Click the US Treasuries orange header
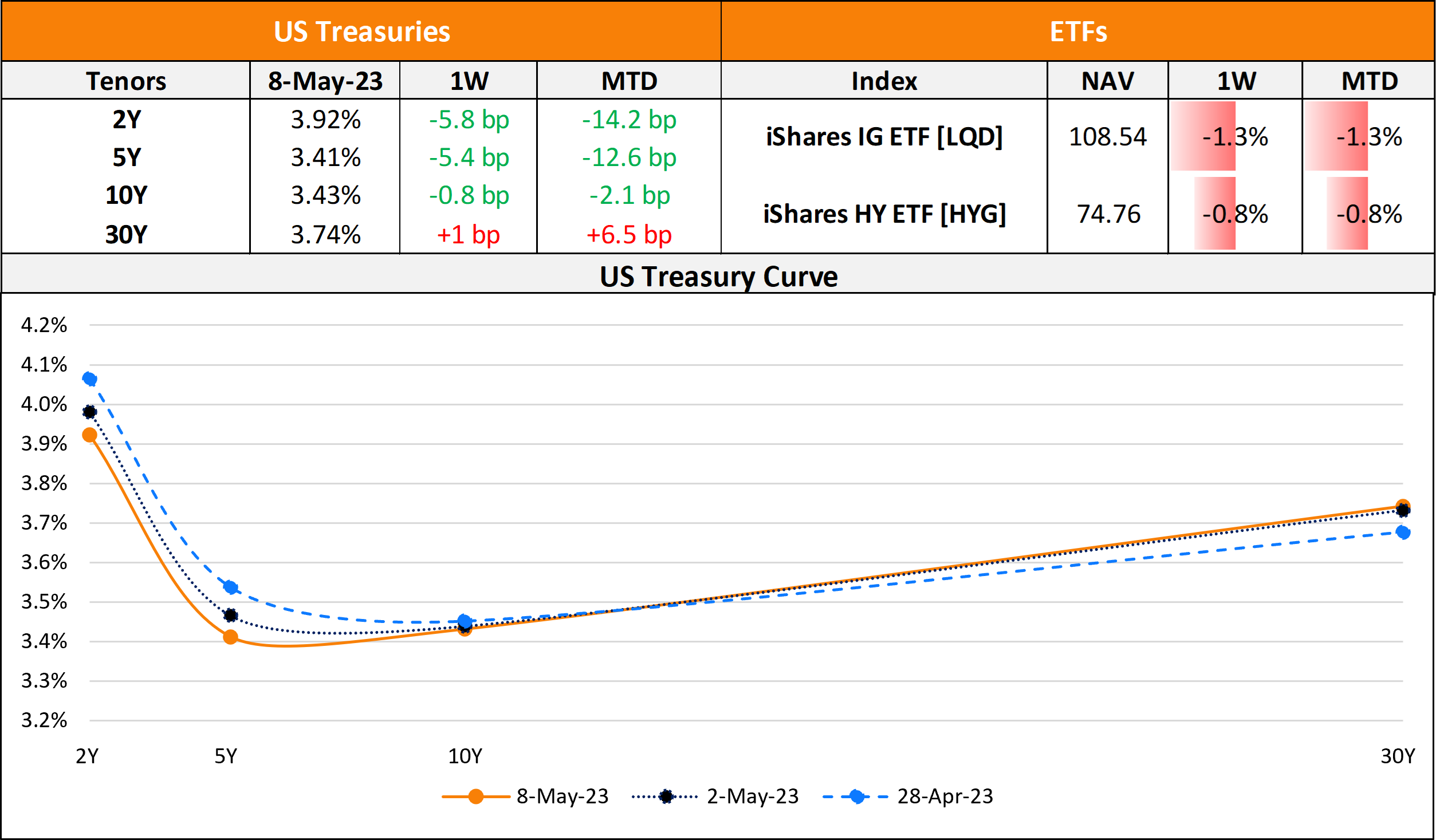Image resolution: width=1436 pixels, height=840 pixels. click(361, 31)
